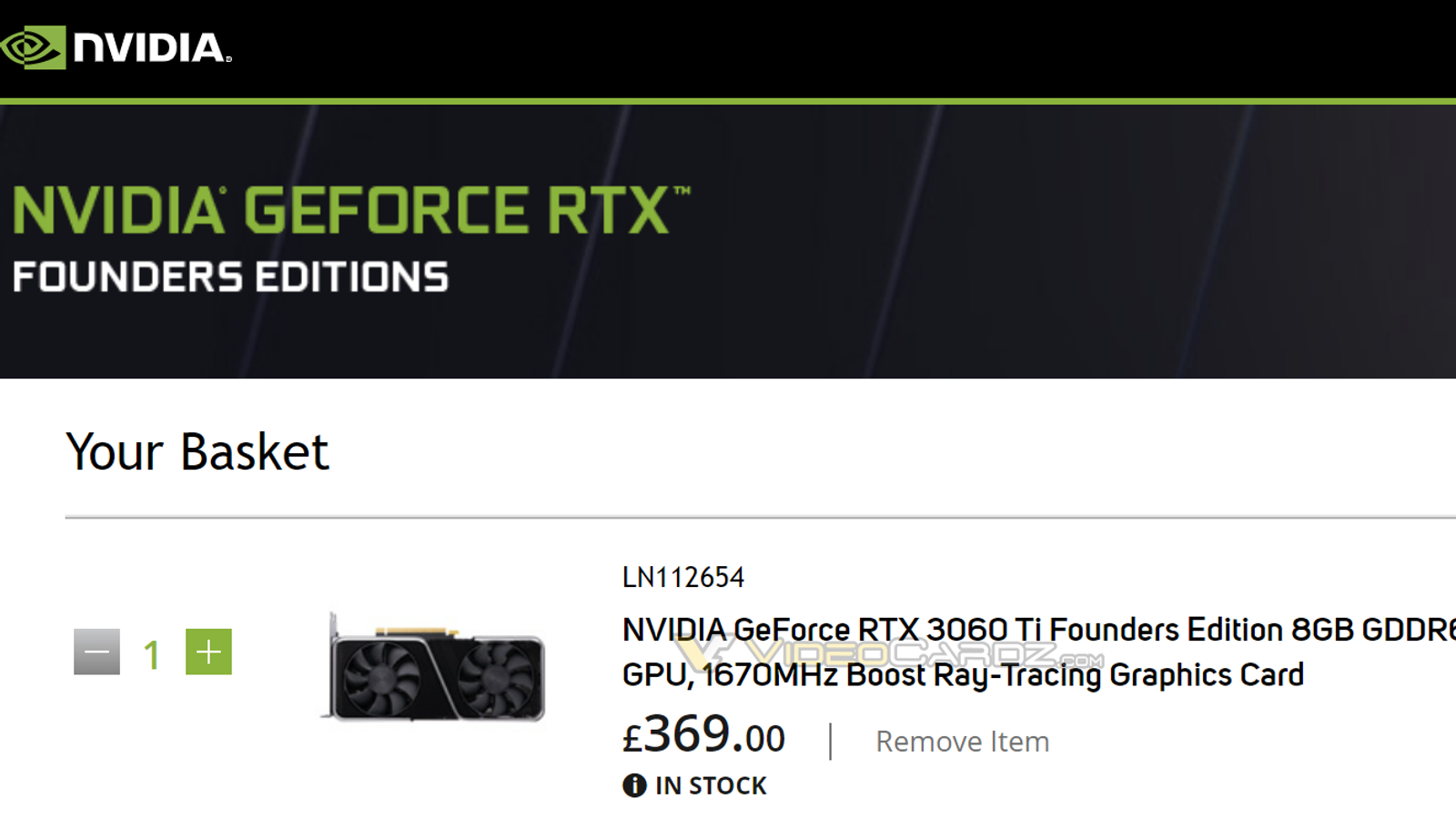Click the quantity number 1
This screenshot has height=819, width=1456.
[x=152, y=655]
